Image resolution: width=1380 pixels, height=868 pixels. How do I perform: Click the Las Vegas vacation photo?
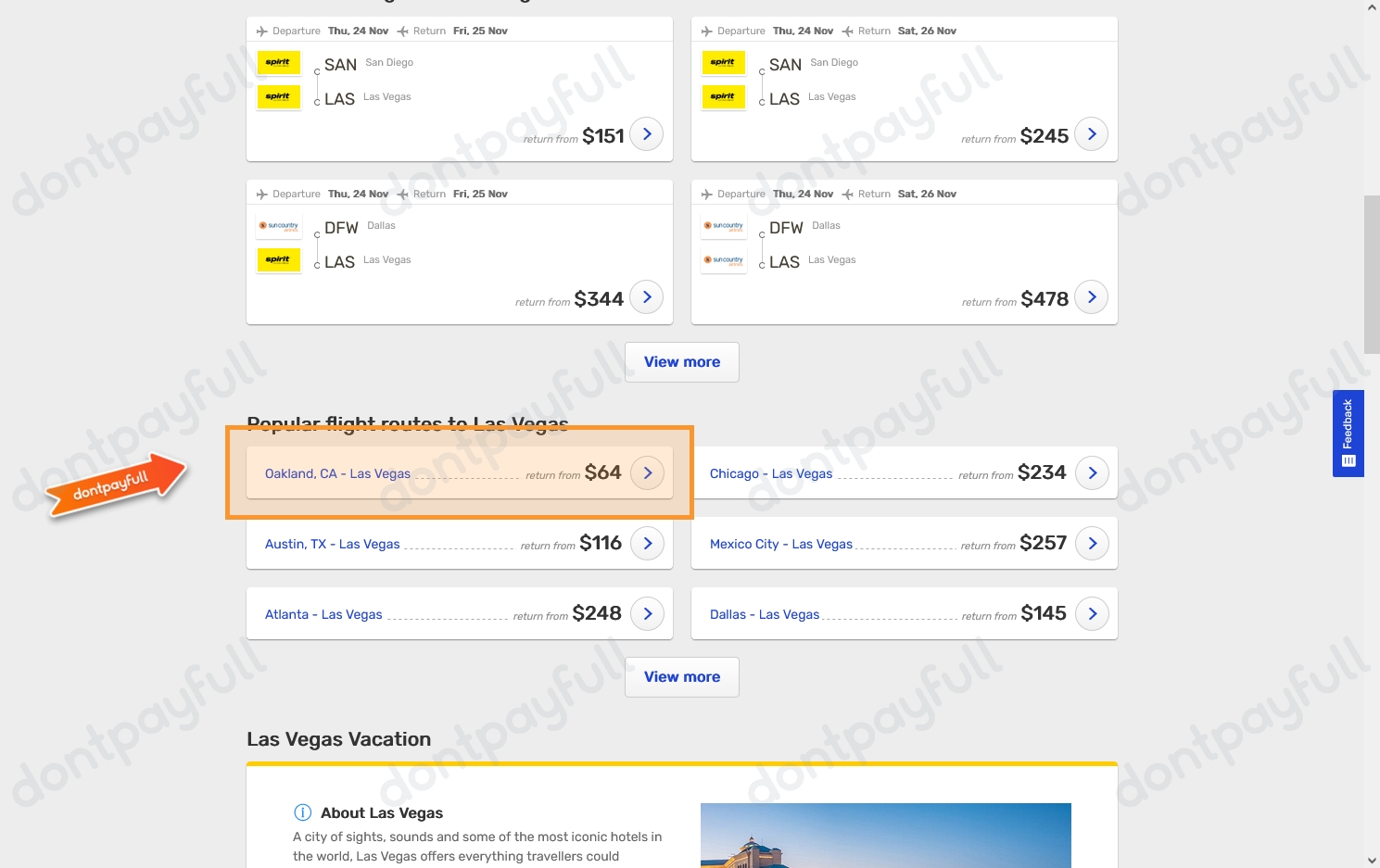pos(885,834)
